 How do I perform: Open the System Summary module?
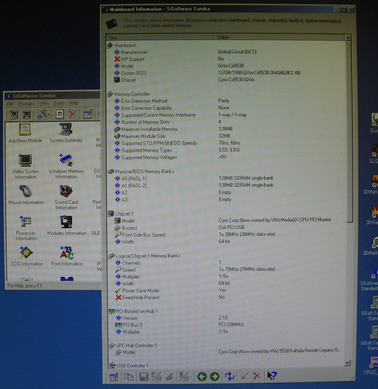(66, 133)
